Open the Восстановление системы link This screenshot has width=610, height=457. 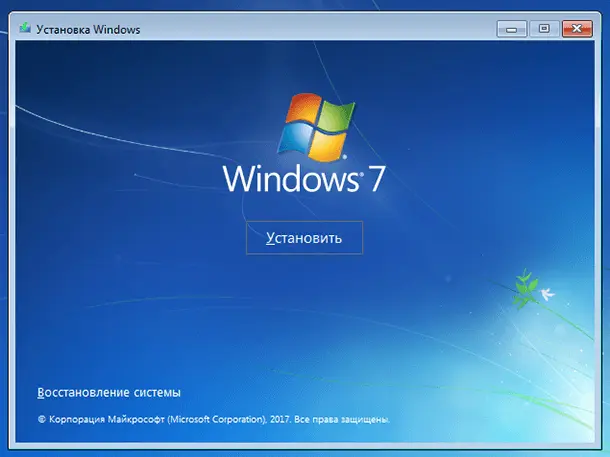[x=109, y=393]
